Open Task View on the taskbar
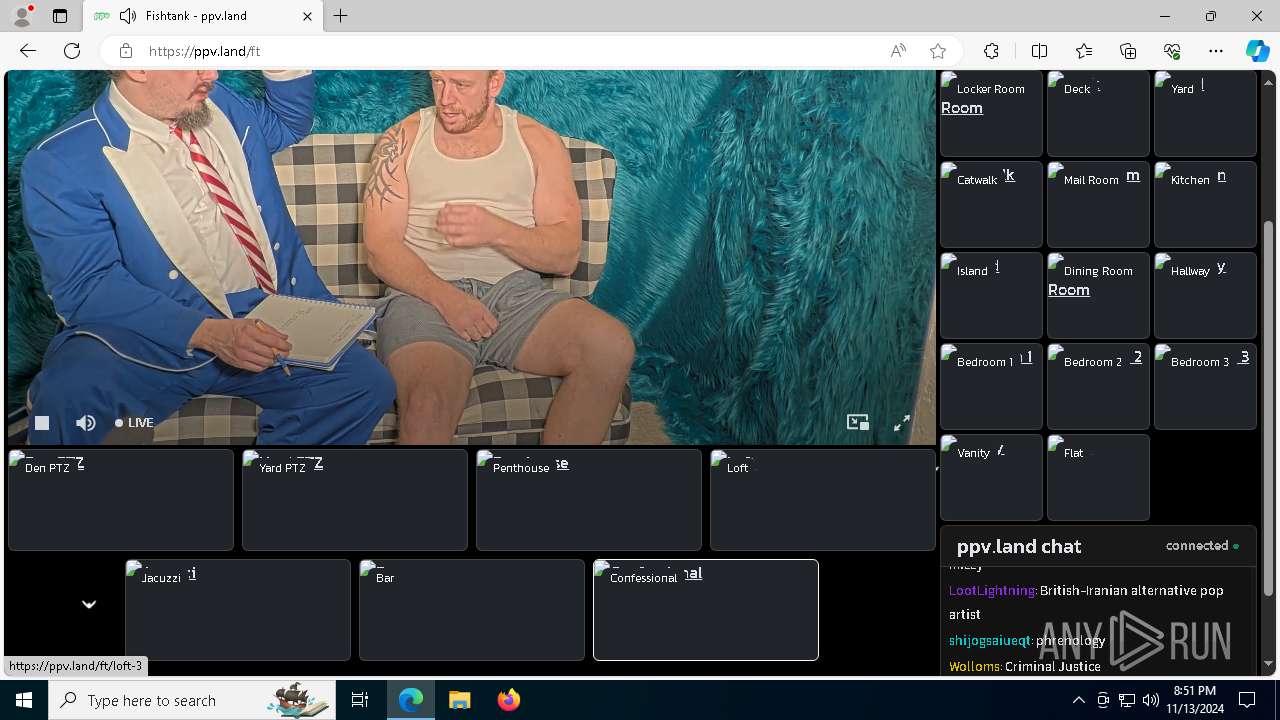The height and width of the screenshot is (720, 1280). click(x=360, y=700)
